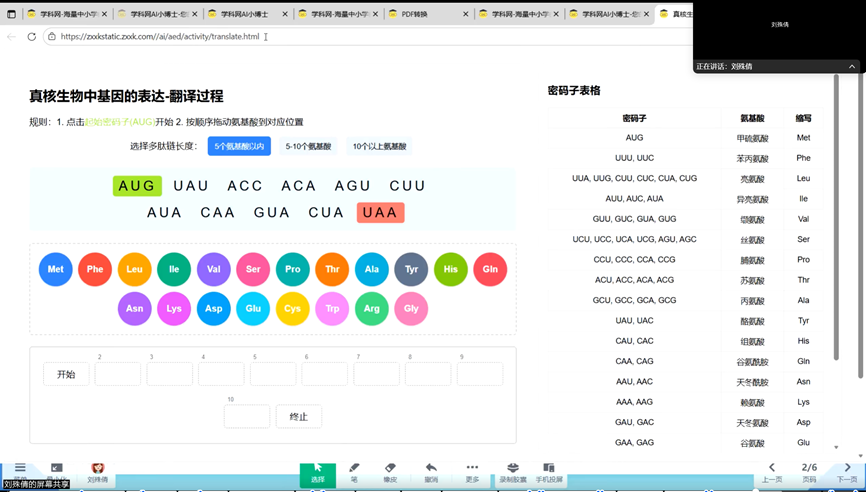Select peptide length 5-10个氨基酸
The image size is (866, 492).
click(308, 146)
